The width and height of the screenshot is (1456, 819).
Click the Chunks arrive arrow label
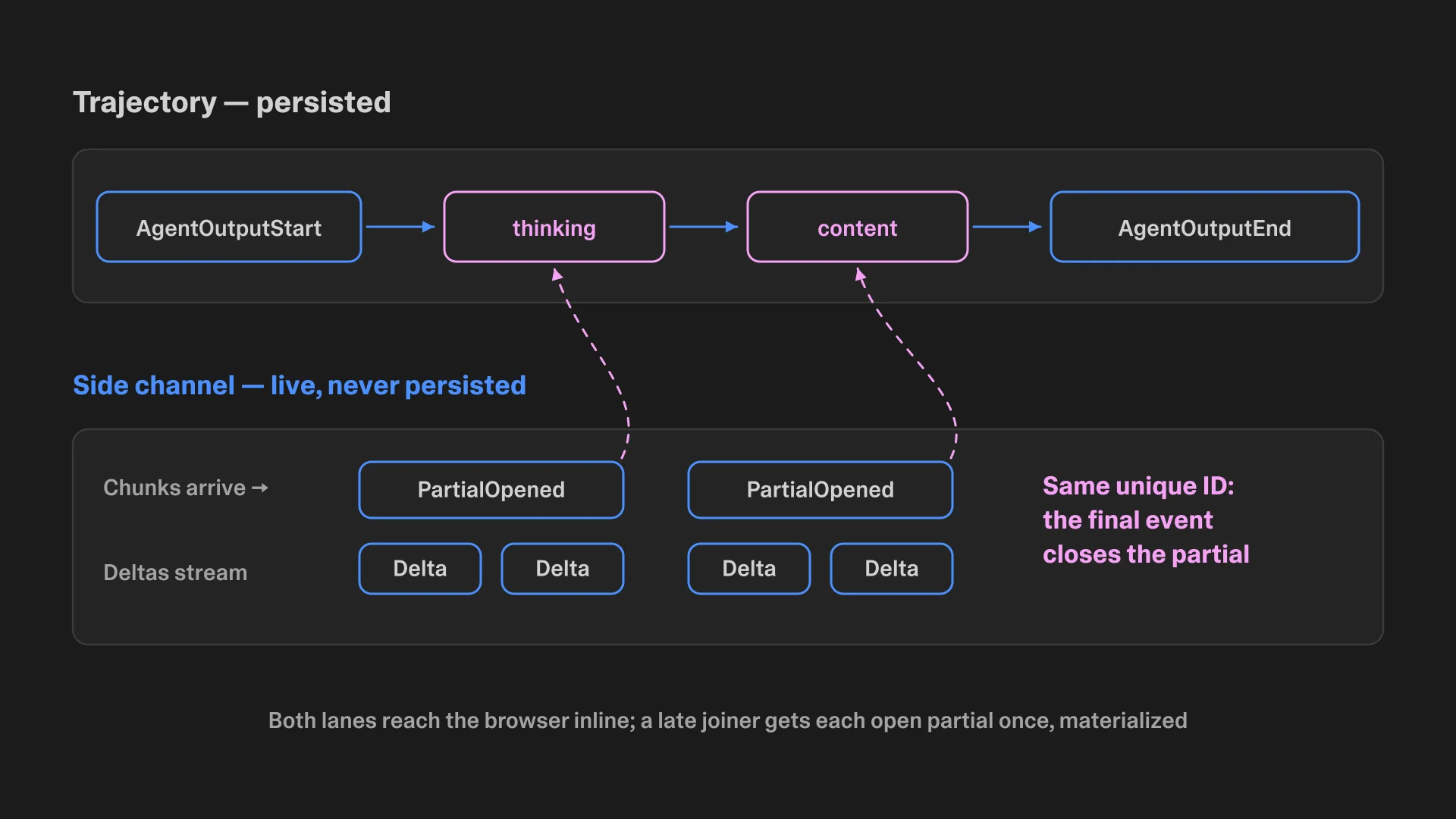tap(186, 488)
